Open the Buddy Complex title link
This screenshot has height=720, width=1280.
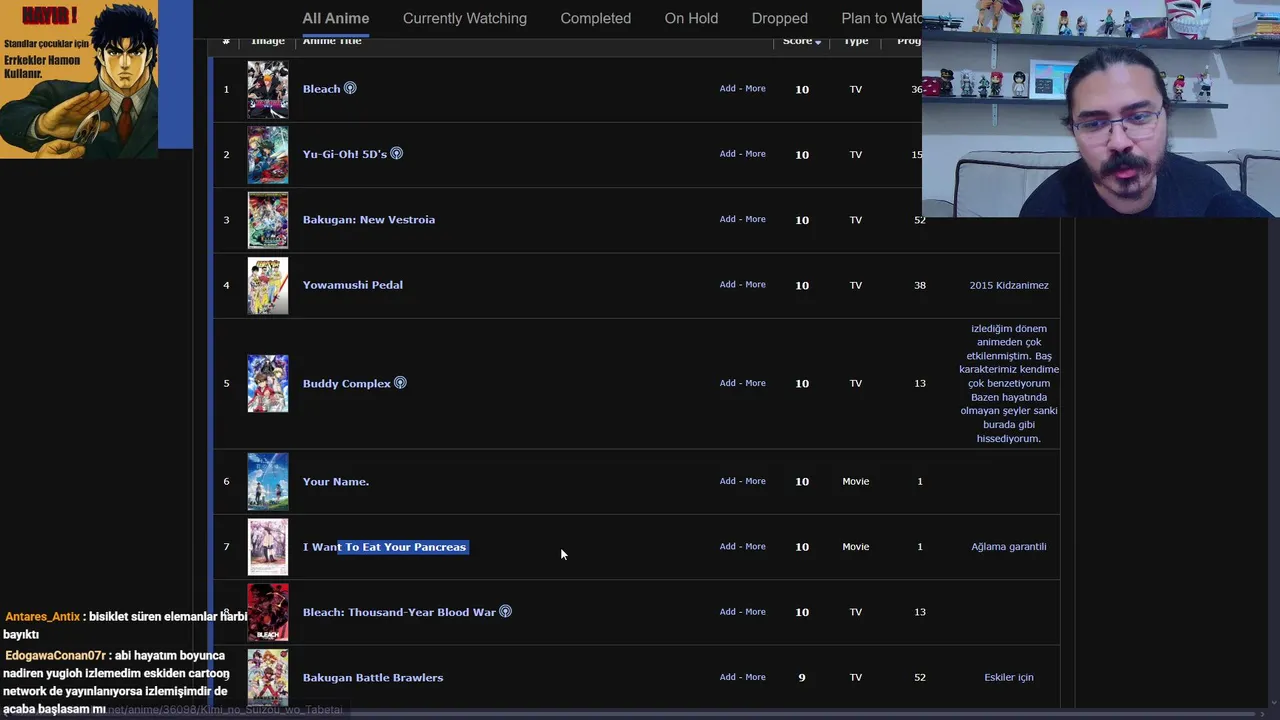pyautogui.click(x=347, y=383)
